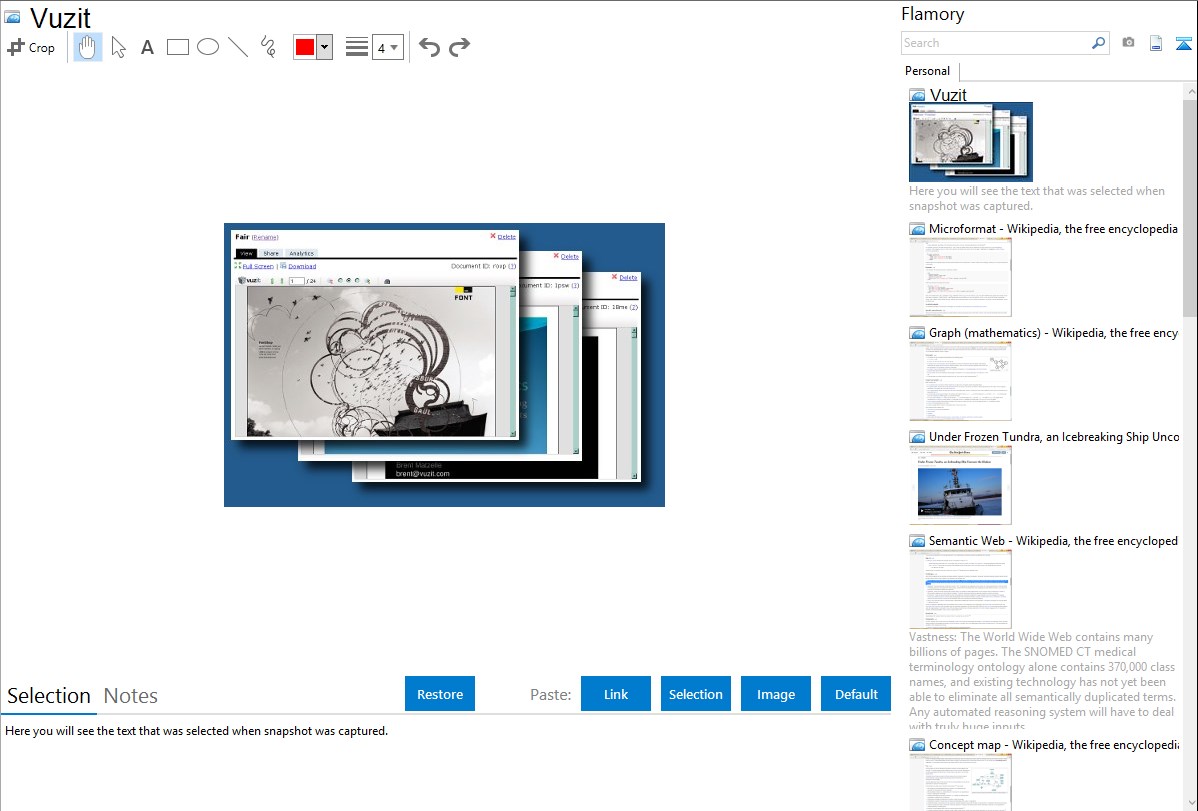Click the Graph (mathematics) title text
The image size is (1198, 811).
[1053, 333]
